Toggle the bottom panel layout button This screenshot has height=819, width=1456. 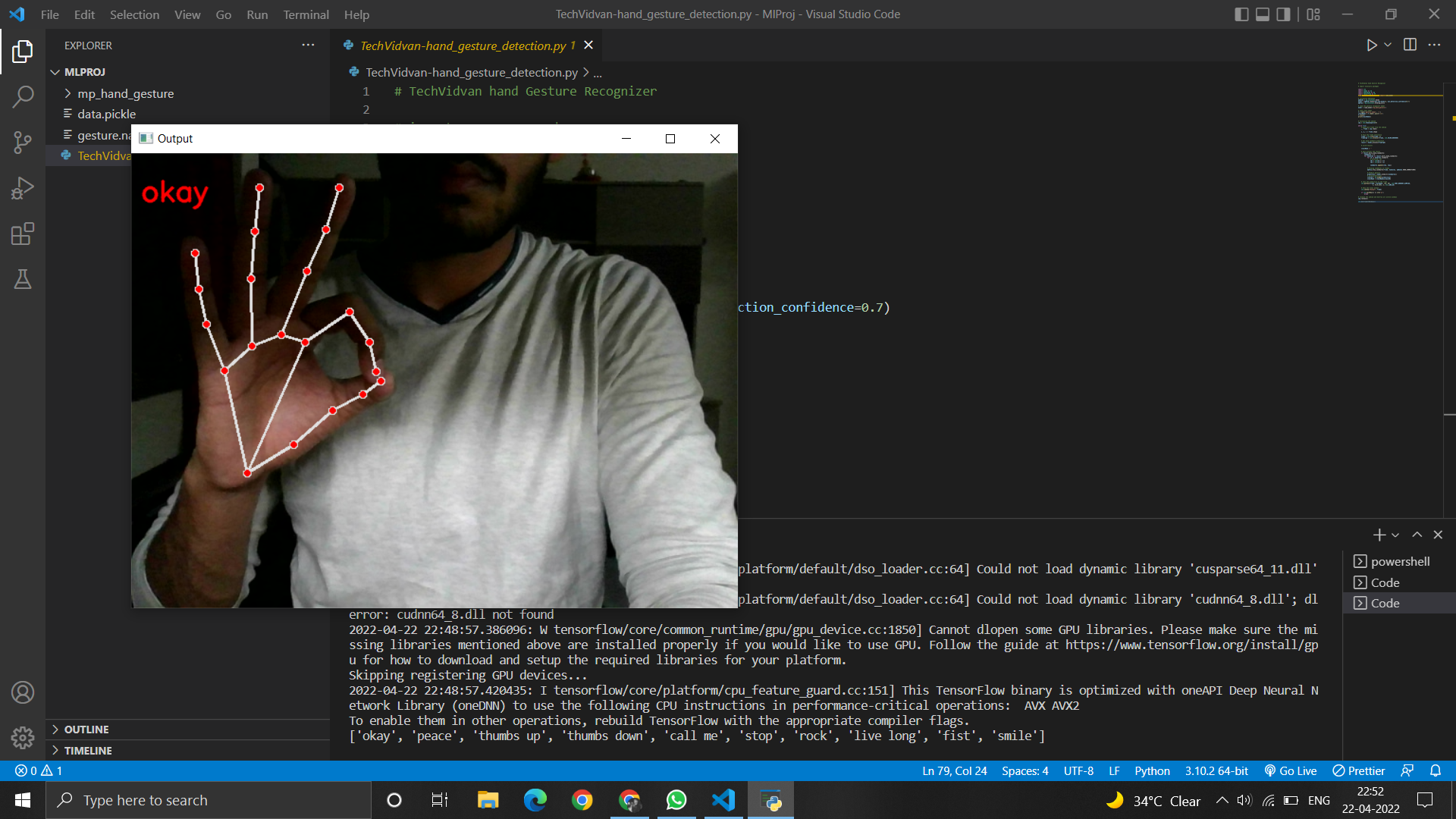[1263, 14]
